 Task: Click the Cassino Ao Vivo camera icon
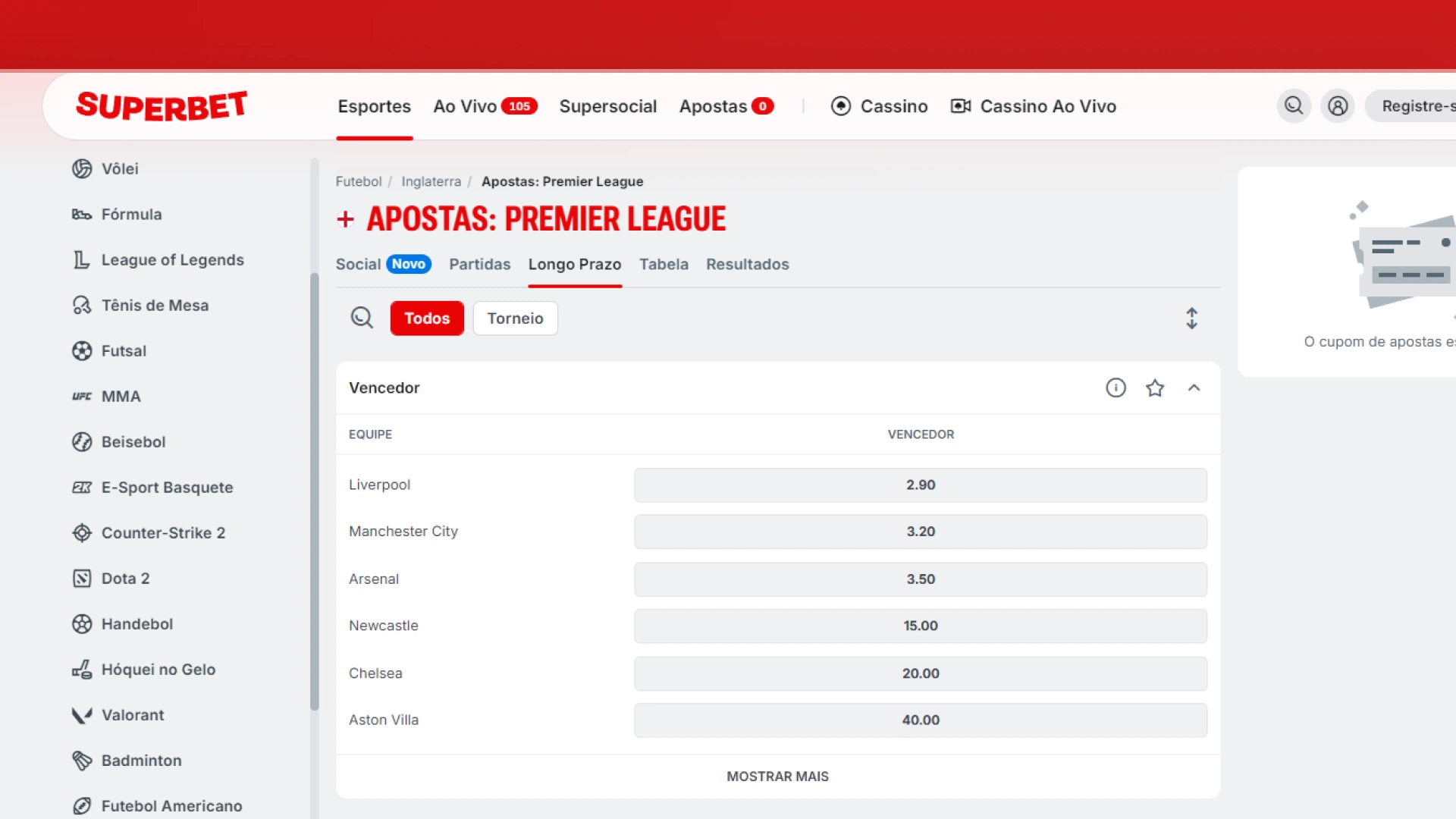961,106
